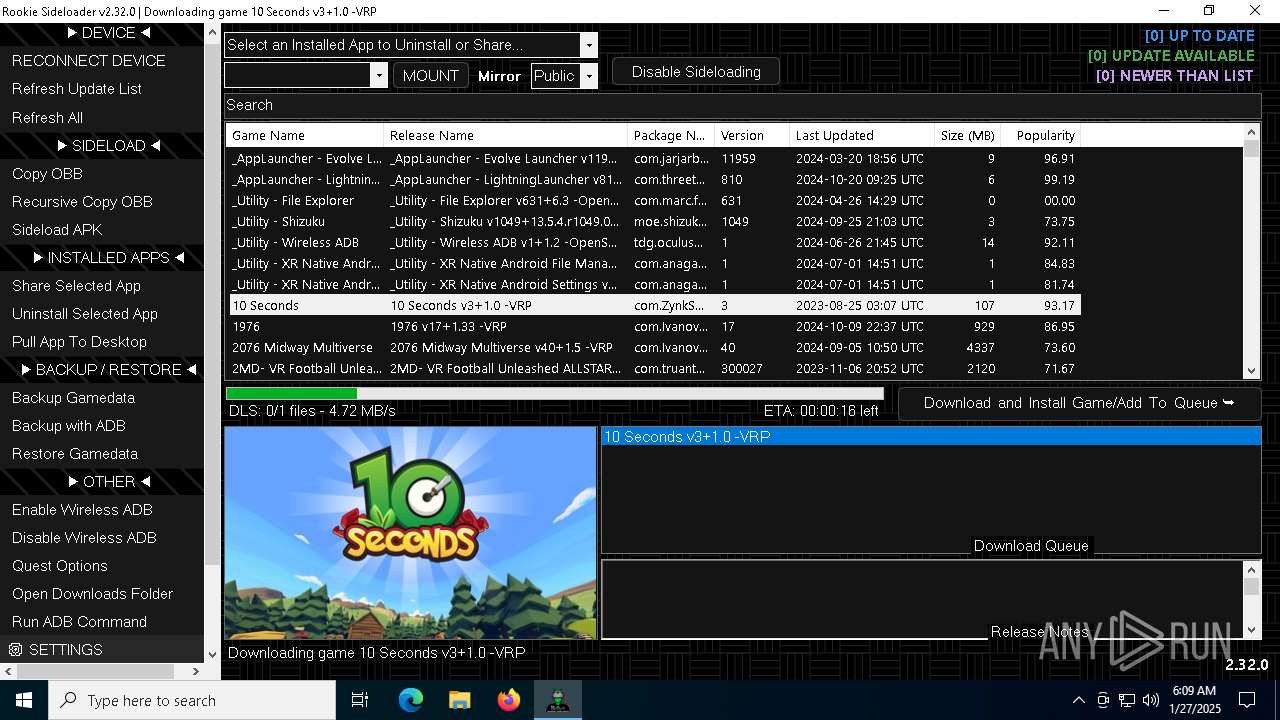Click into the Search field
The height and width of the screenshot is (720, 1280).
click(742, 105)
